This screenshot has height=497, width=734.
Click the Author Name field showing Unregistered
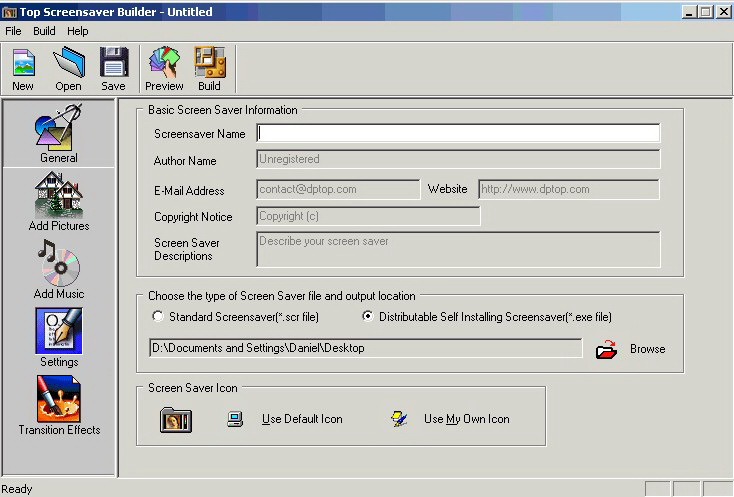(458, 159)
